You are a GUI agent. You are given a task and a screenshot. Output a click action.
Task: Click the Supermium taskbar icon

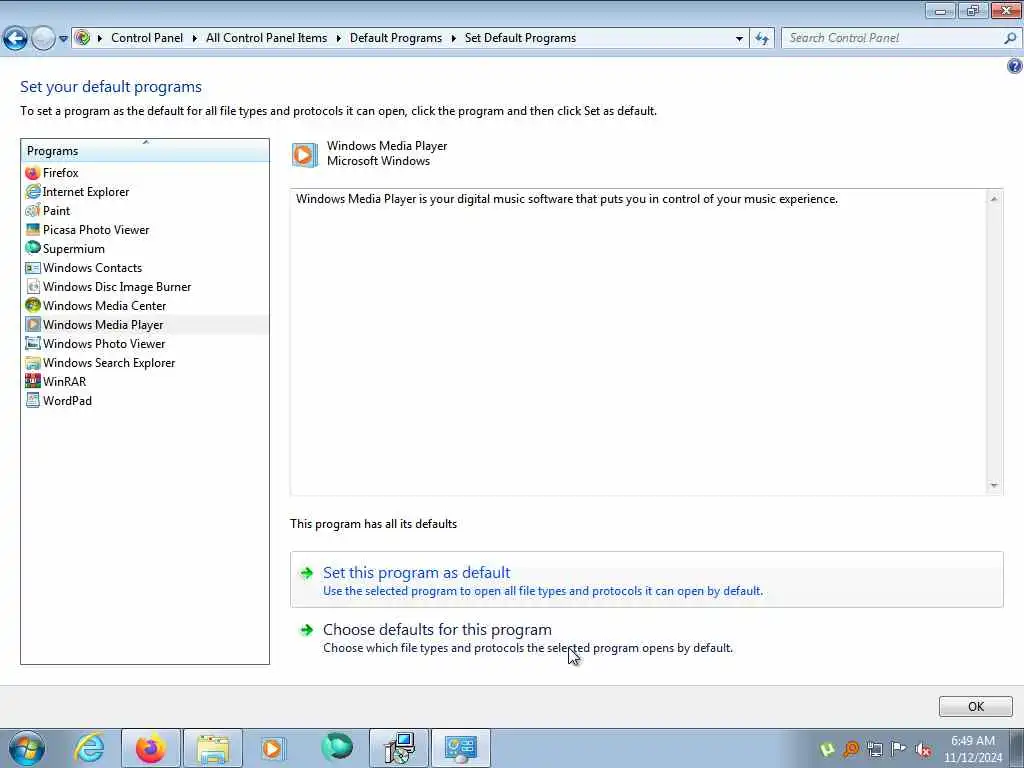(x=337, y=748)
